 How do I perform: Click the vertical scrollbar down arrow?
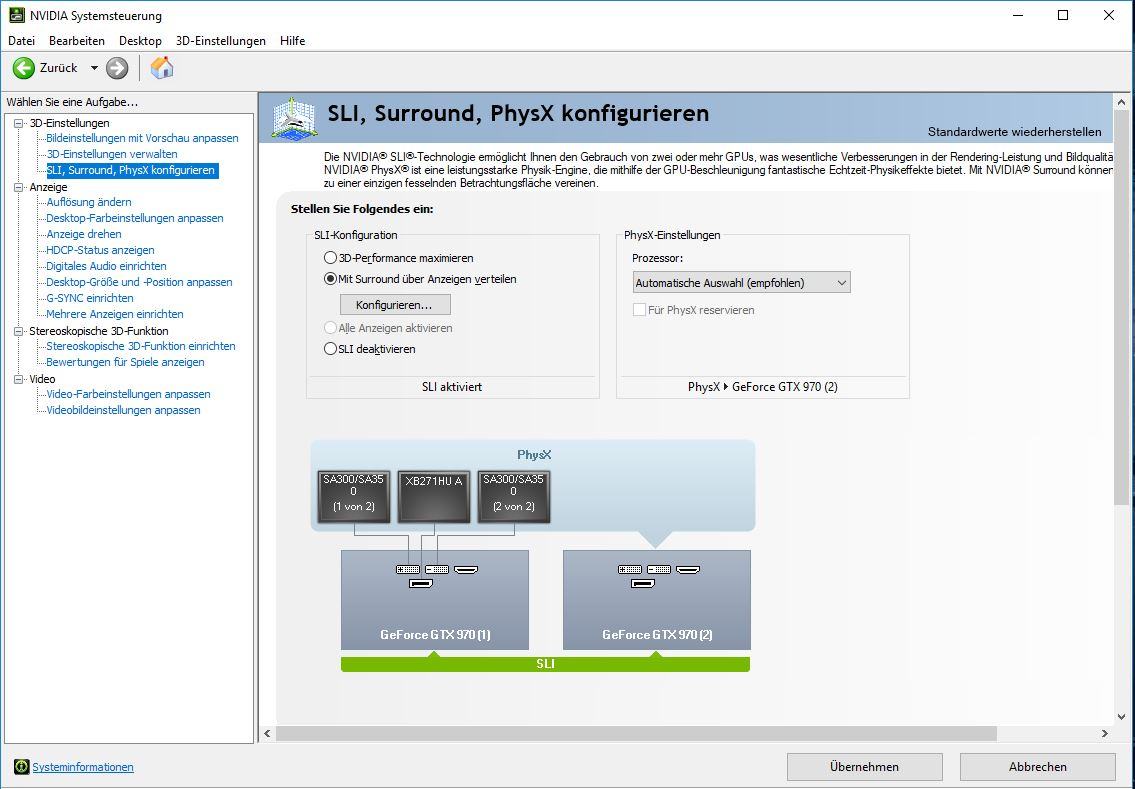point(1121,717)
